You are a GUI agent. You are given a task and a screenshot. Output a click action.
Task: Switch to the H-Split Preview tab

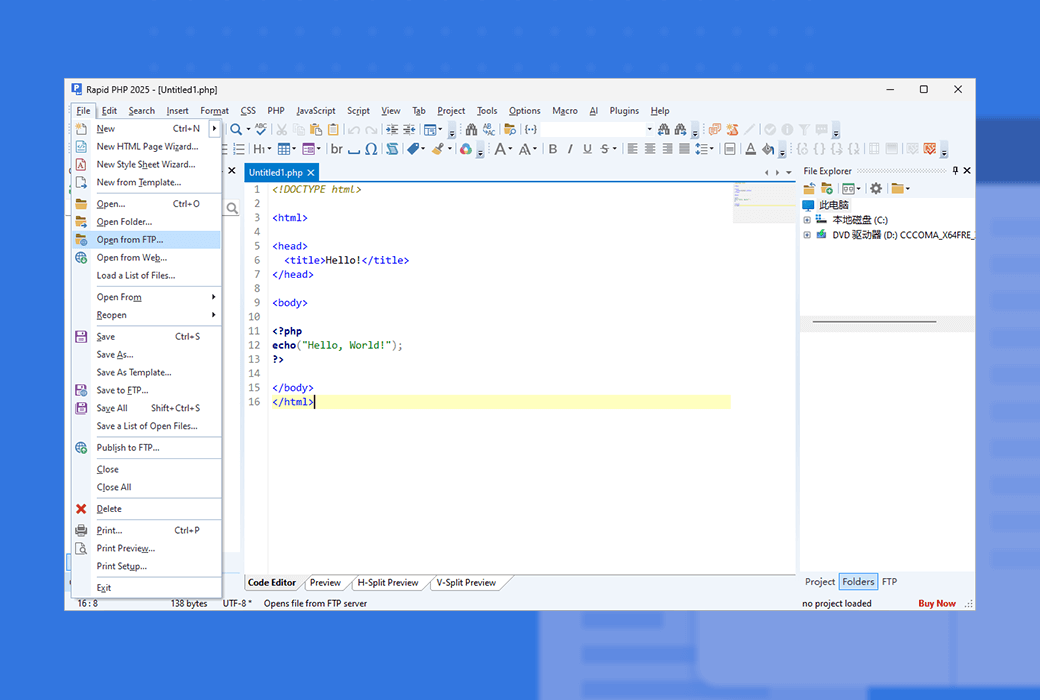(388, 583)
